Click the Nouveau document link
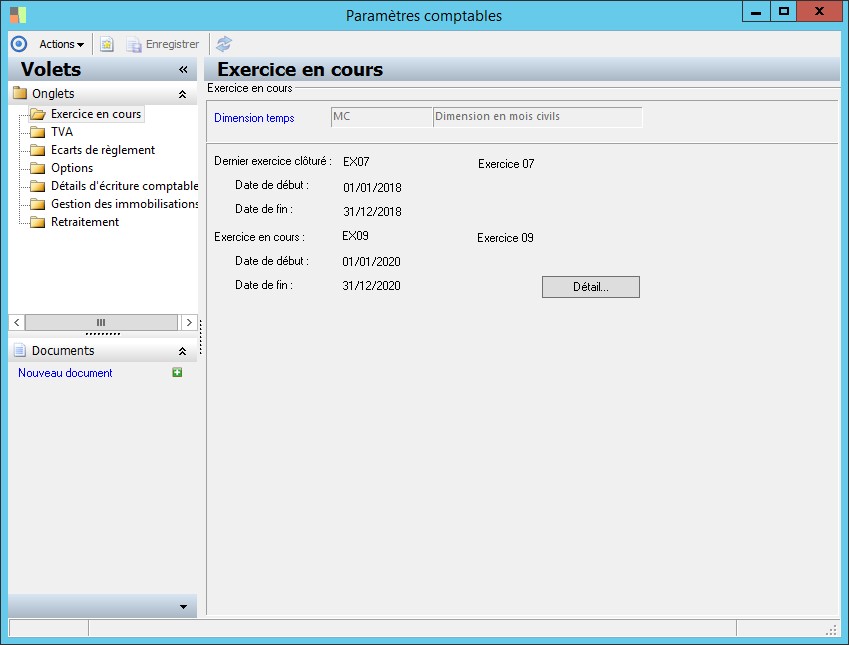The height and width of the screenshot is (645, 849). pyautogui.click(x=65, y=373)
